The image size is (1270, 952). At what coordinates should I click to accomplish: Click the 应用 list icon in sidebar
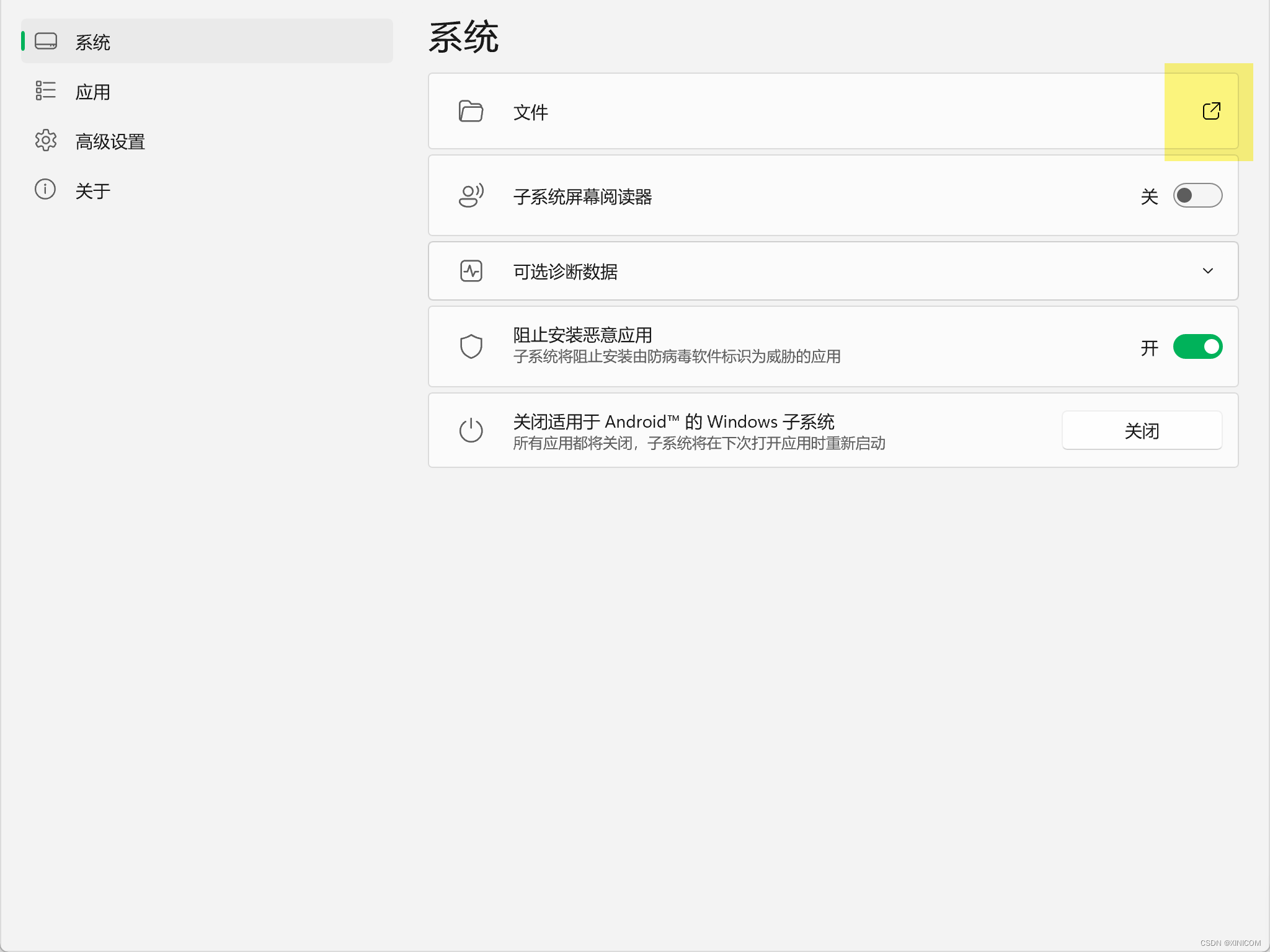coord(45,90)
